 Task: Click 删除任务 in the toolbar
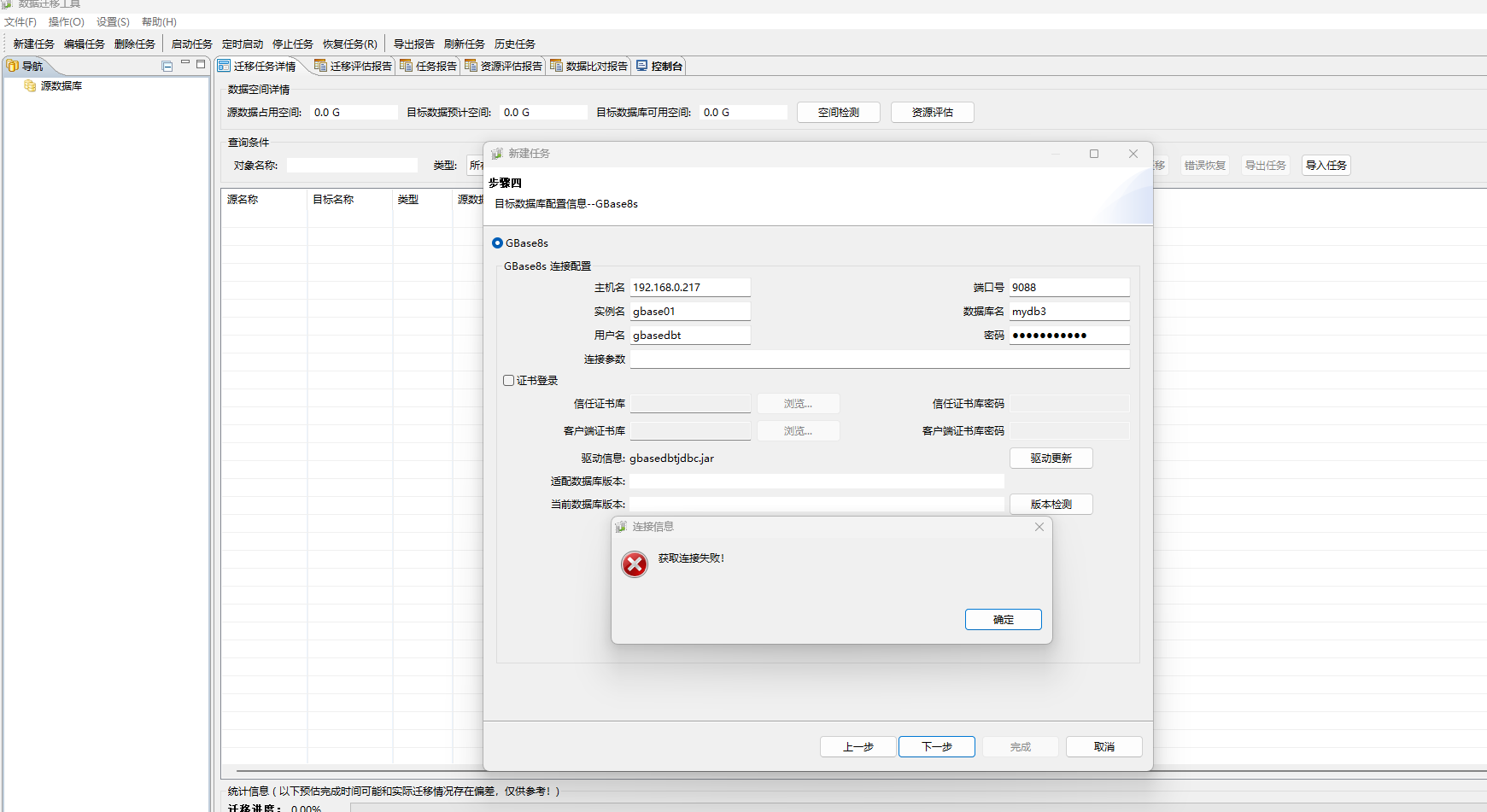[134, 44]
